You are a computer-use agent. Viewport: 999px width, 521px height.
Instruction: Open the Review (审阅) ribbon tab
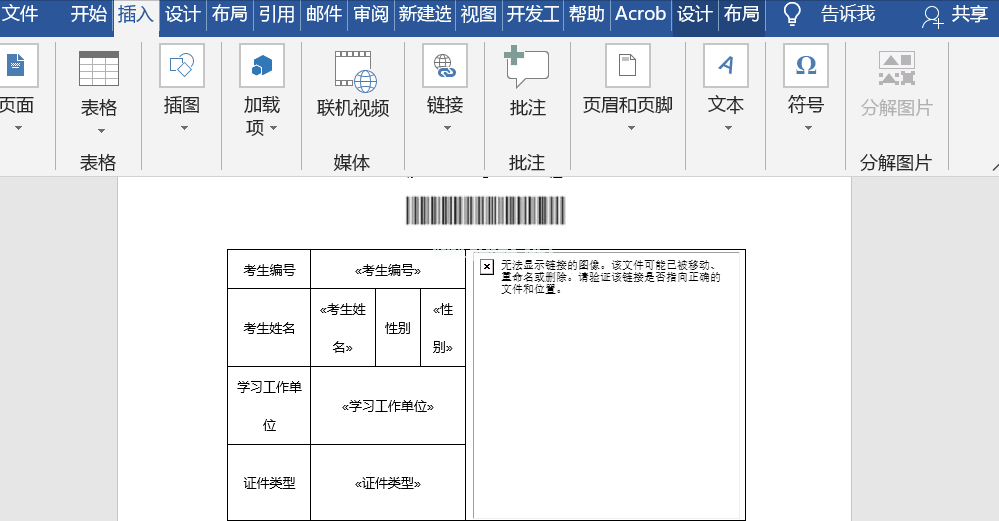(369, 14)
